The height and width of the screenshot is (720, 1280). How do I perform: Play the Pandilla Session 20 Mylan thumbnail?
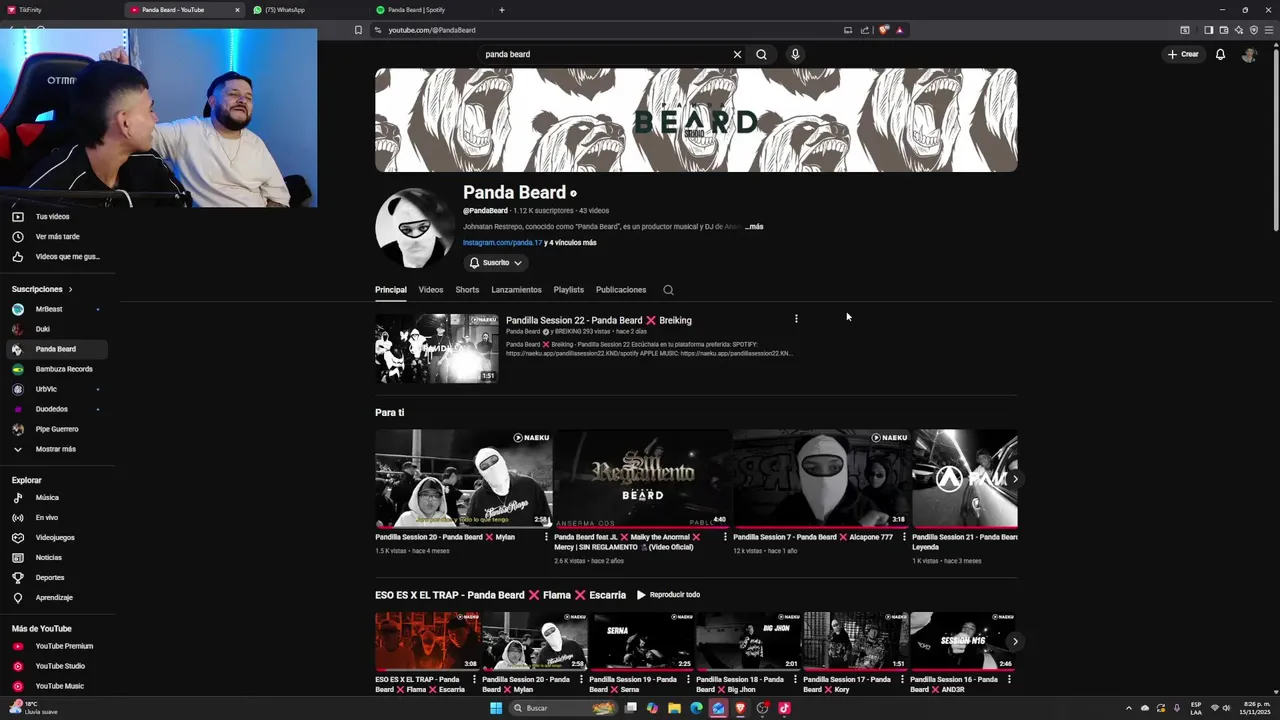click(x=463, y=478)
